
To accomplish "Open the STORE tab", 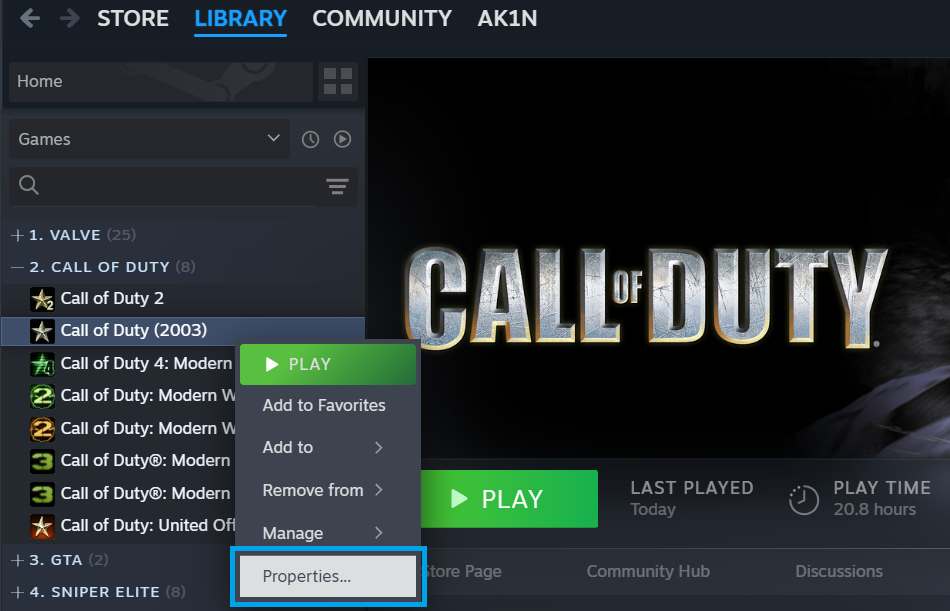I will pos(133,18).
